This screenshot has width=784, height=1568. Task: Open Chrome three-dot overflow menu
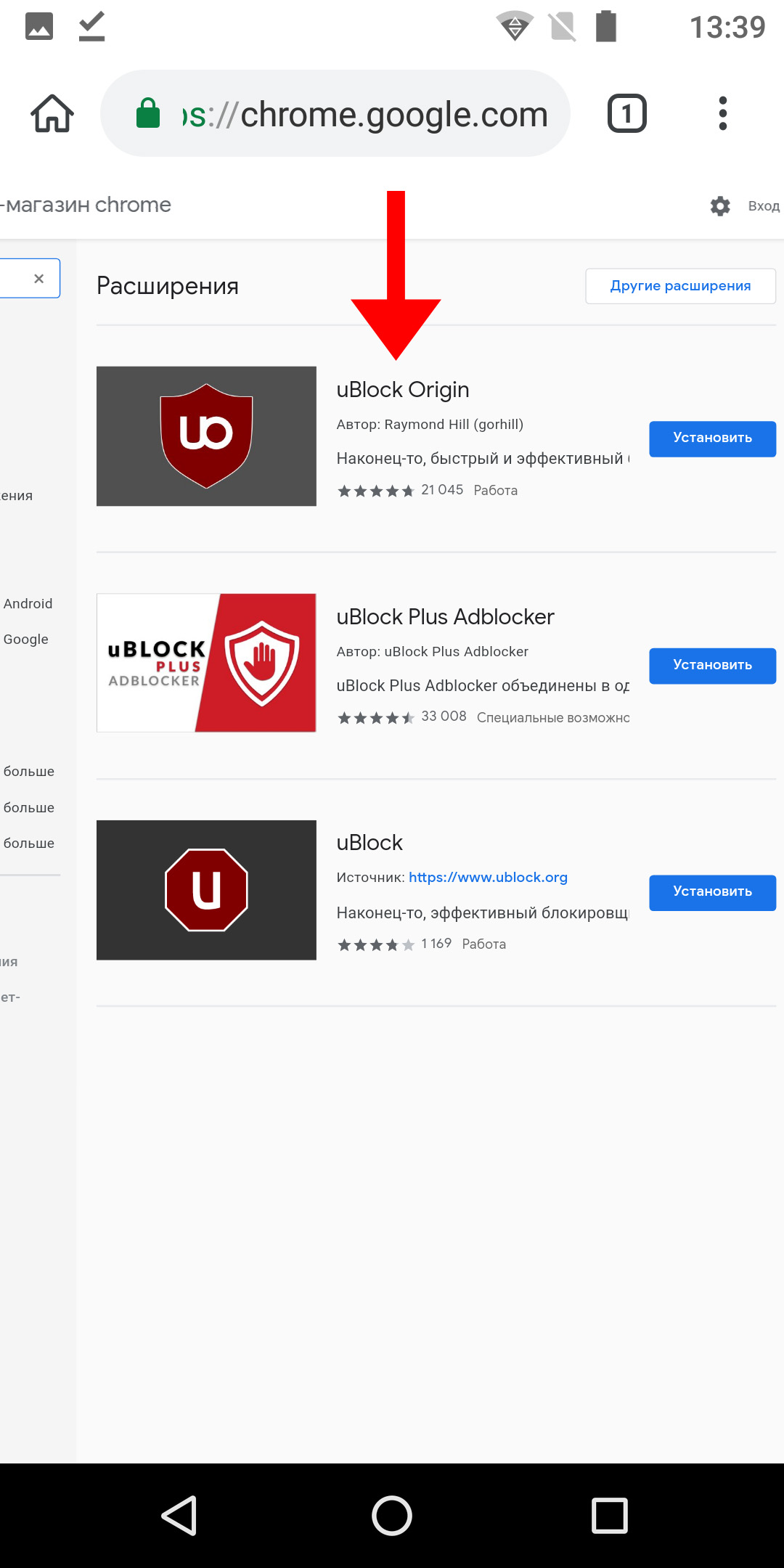(722, 113)
